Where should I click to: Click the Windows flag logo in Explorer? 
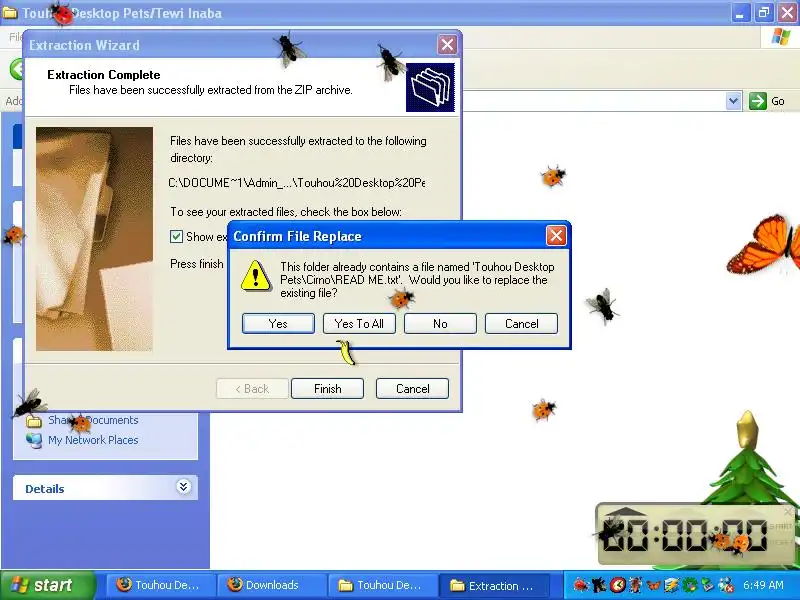coord(781,37)
